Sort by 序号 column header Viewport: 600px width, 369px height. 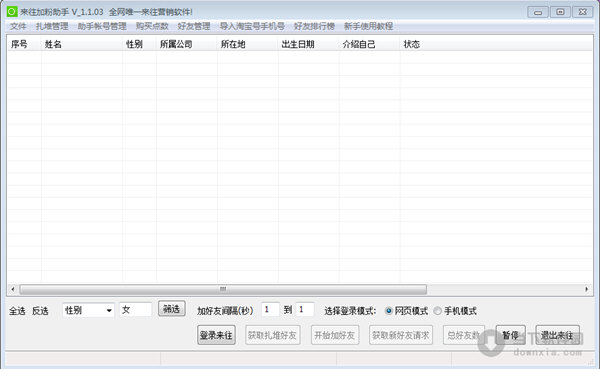click(24, 44)
